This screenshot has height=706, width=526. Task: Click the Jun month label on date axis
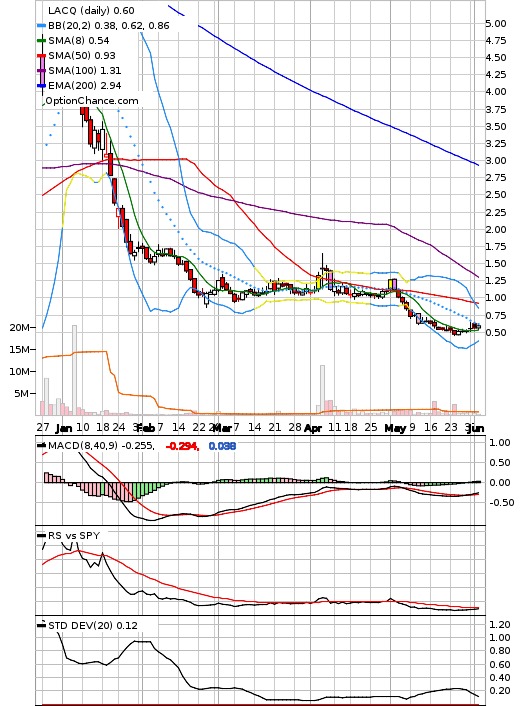[x=476, y=428]
